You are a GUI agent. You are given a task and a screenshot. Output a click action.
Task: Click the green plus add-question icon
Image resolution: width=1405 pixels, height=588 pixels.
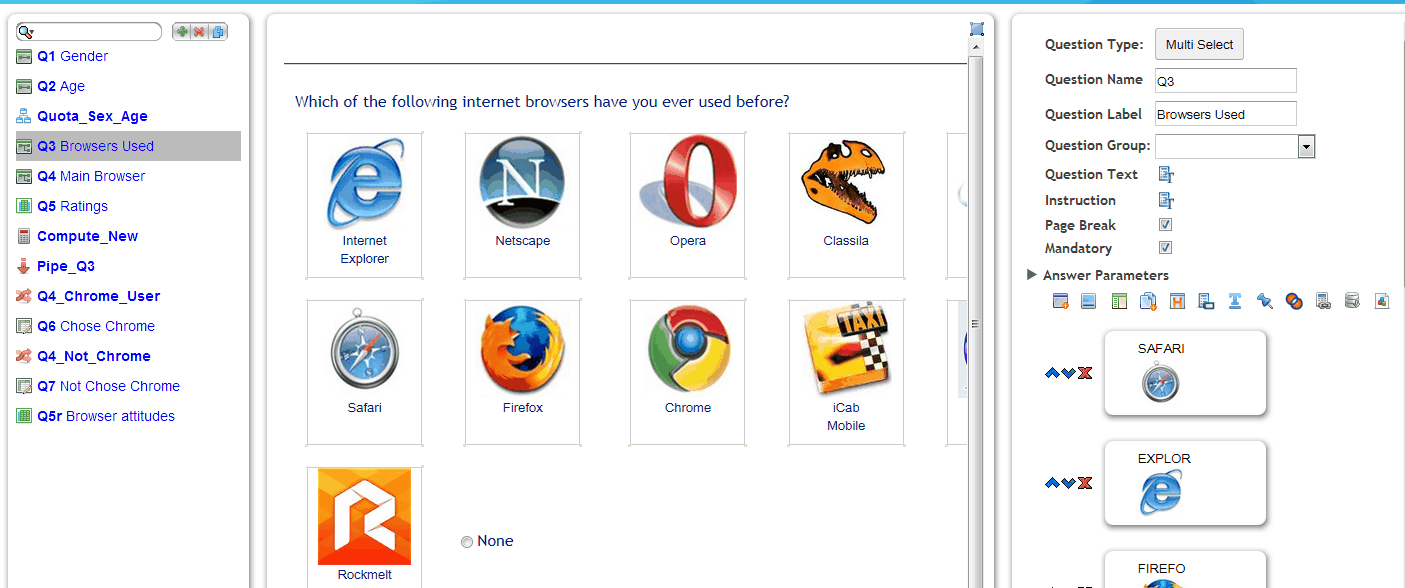(181, 32)
